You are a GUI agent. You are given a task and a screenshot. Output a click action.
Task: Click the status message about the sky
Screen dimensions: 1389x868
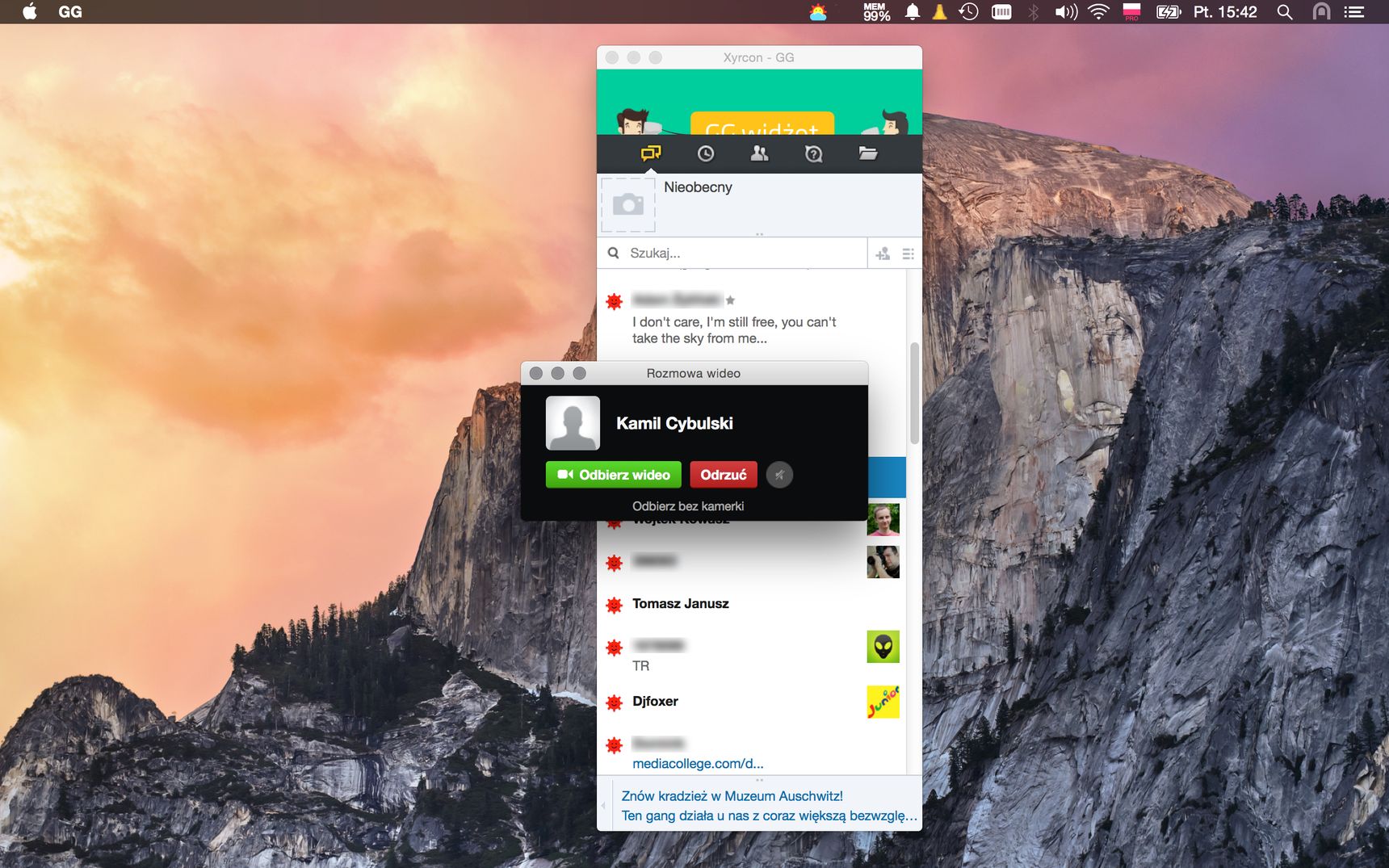(x=734, y=330)
